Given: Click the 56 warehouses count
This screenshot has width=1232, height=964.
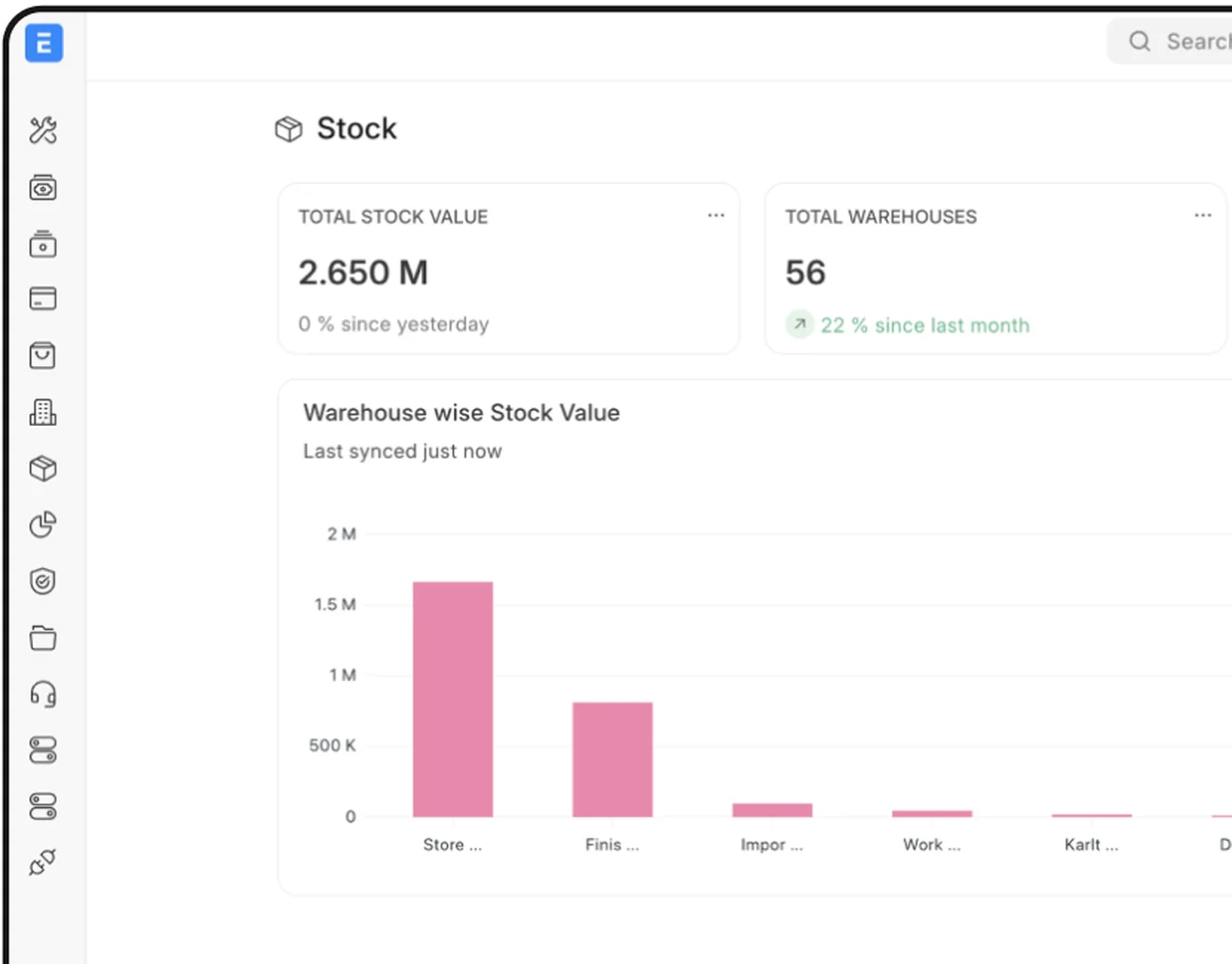Looking at the screenshot, I should 805,273.
